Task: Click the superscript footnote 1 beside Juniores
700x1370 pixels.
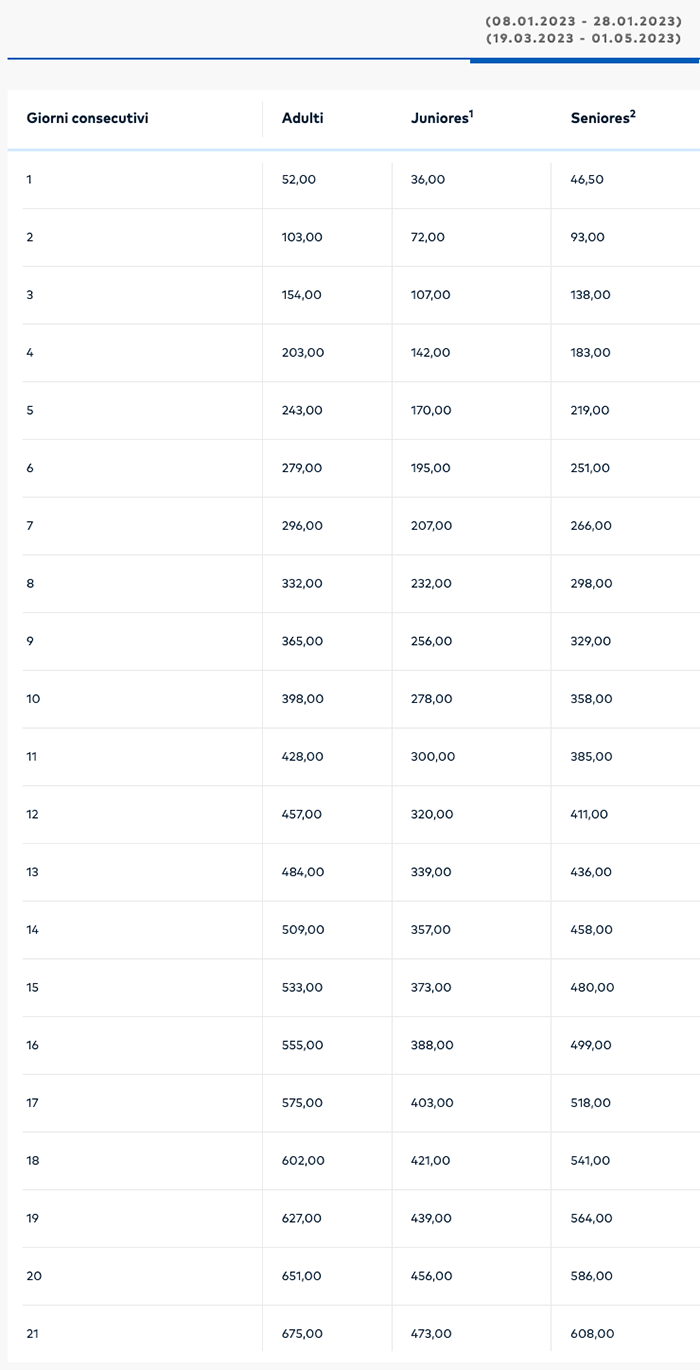Action: [x=471, y=113]
